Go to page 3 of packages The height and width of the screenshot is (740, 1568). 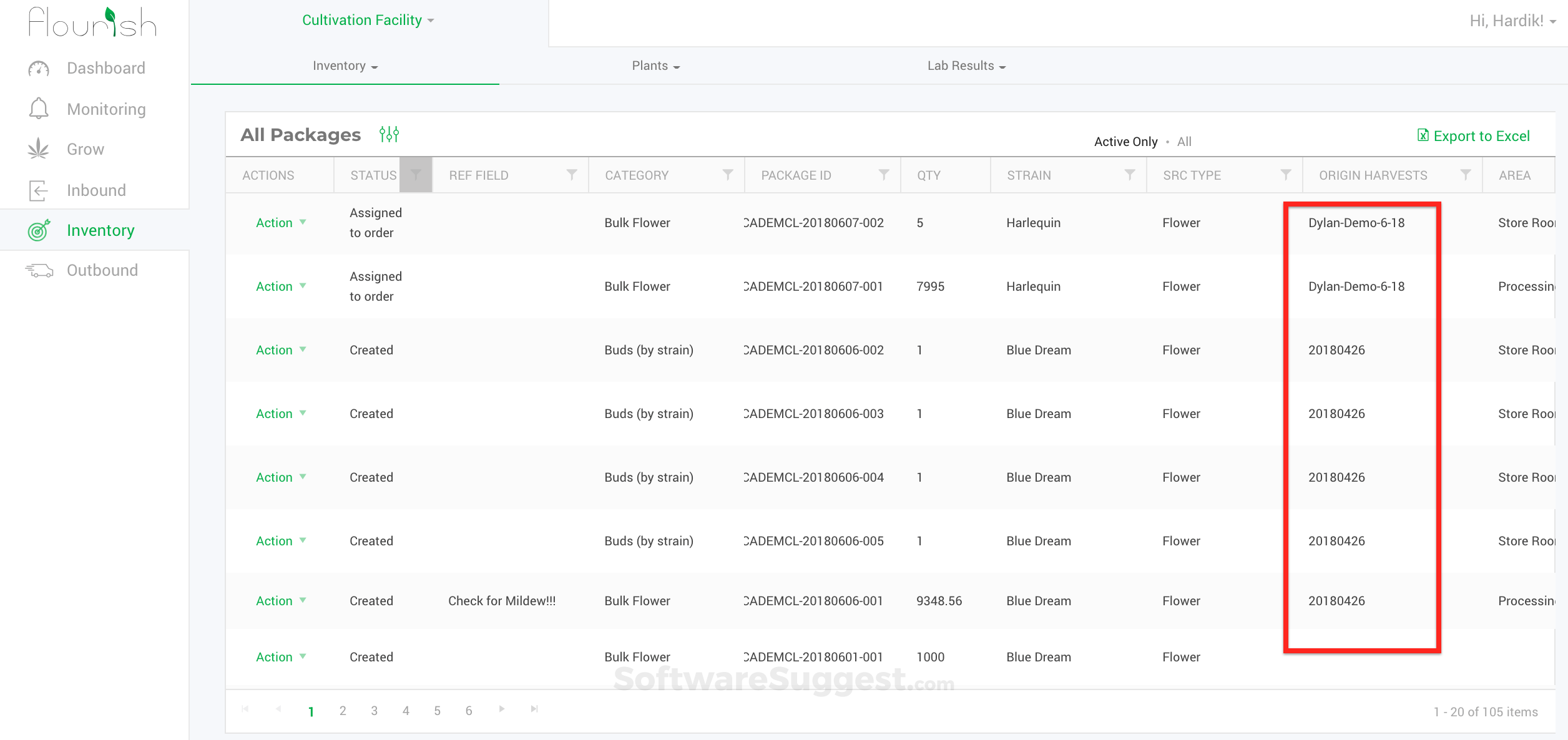pos(374,711)
